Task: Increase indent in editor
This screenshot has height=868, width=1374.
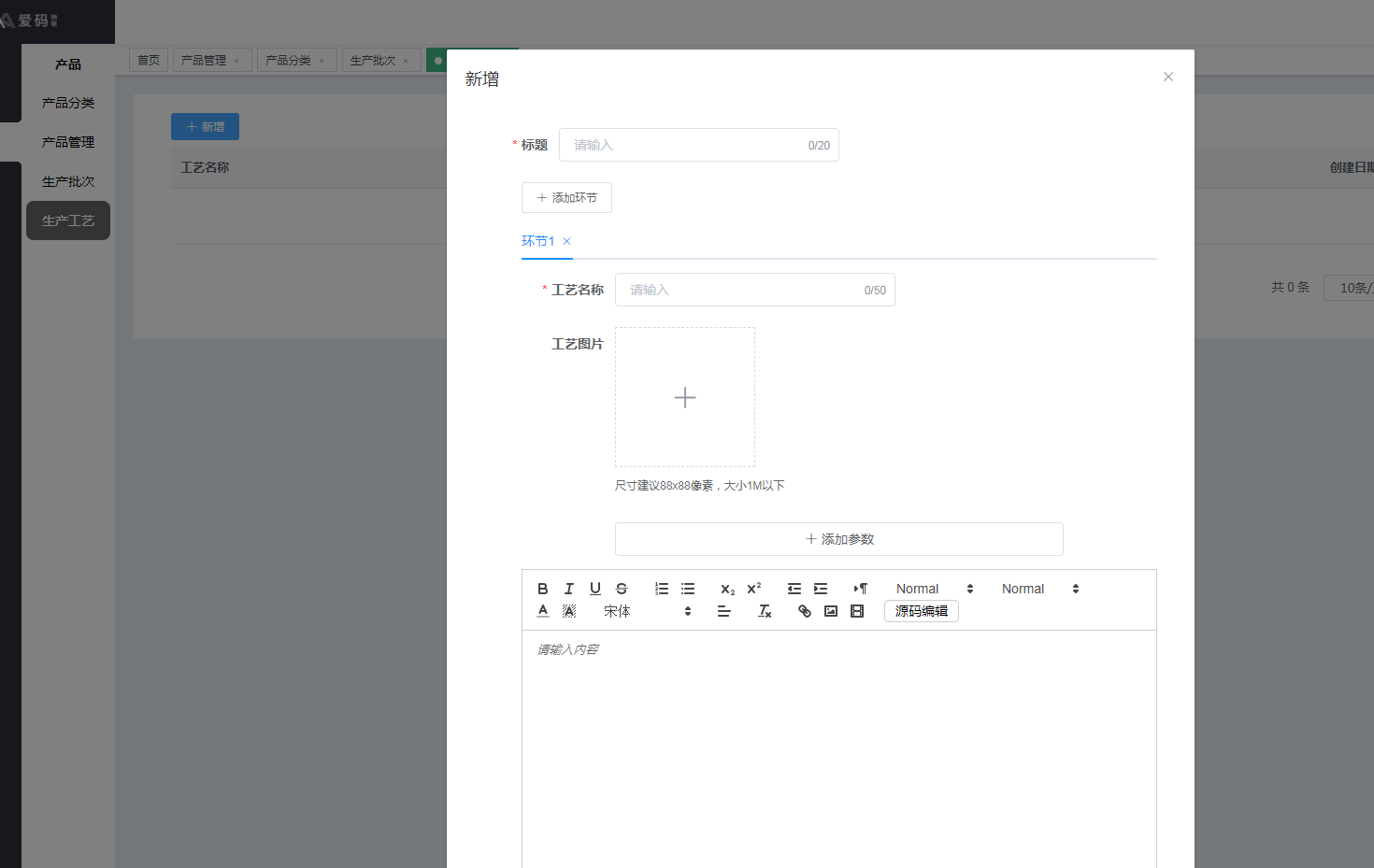Action: [x=821, y=589]
